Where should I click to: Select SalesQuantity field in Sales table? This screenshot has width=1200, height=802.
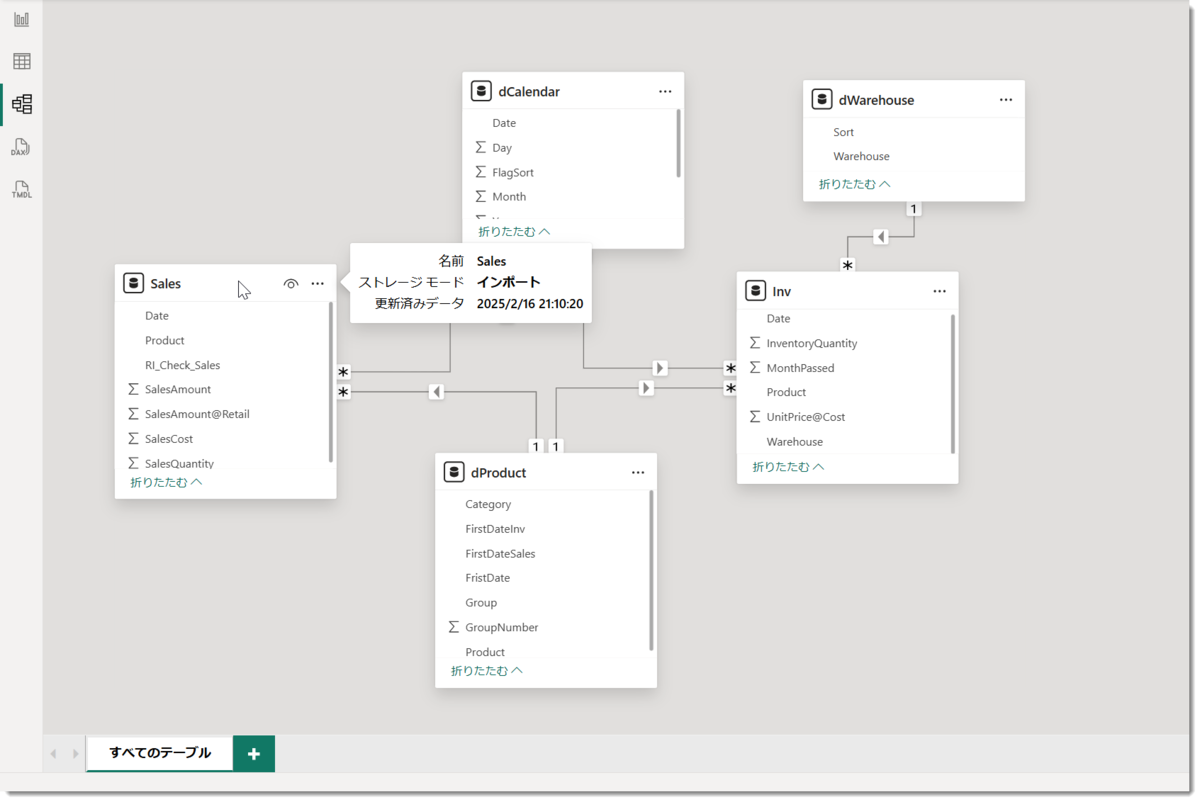coord(179,463)
